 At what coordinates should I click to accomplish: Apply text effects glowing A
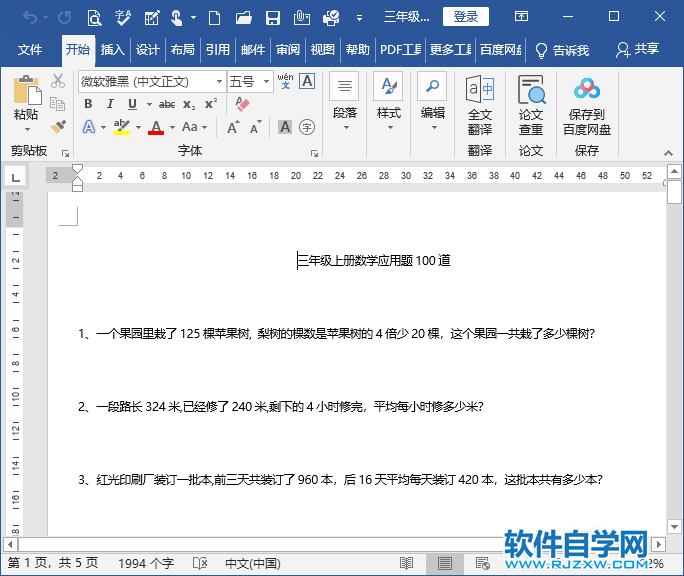89,127
